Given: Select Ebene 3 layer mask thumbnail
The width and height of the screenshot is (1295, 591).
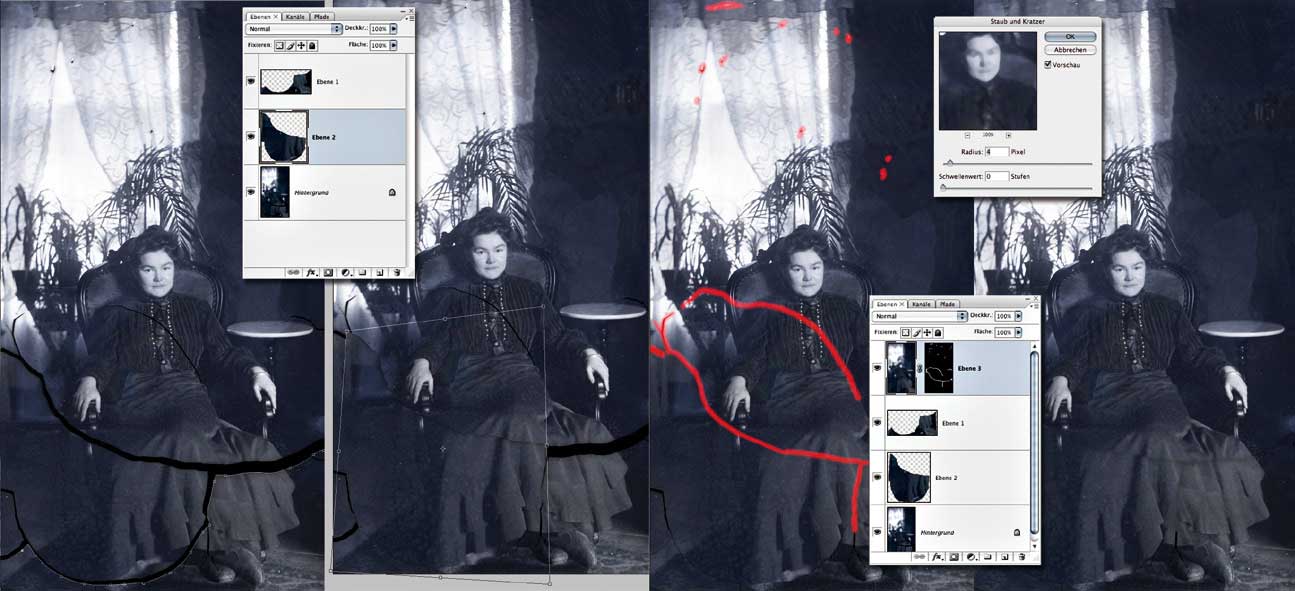Looking at the screenshot, I should 939,368.
